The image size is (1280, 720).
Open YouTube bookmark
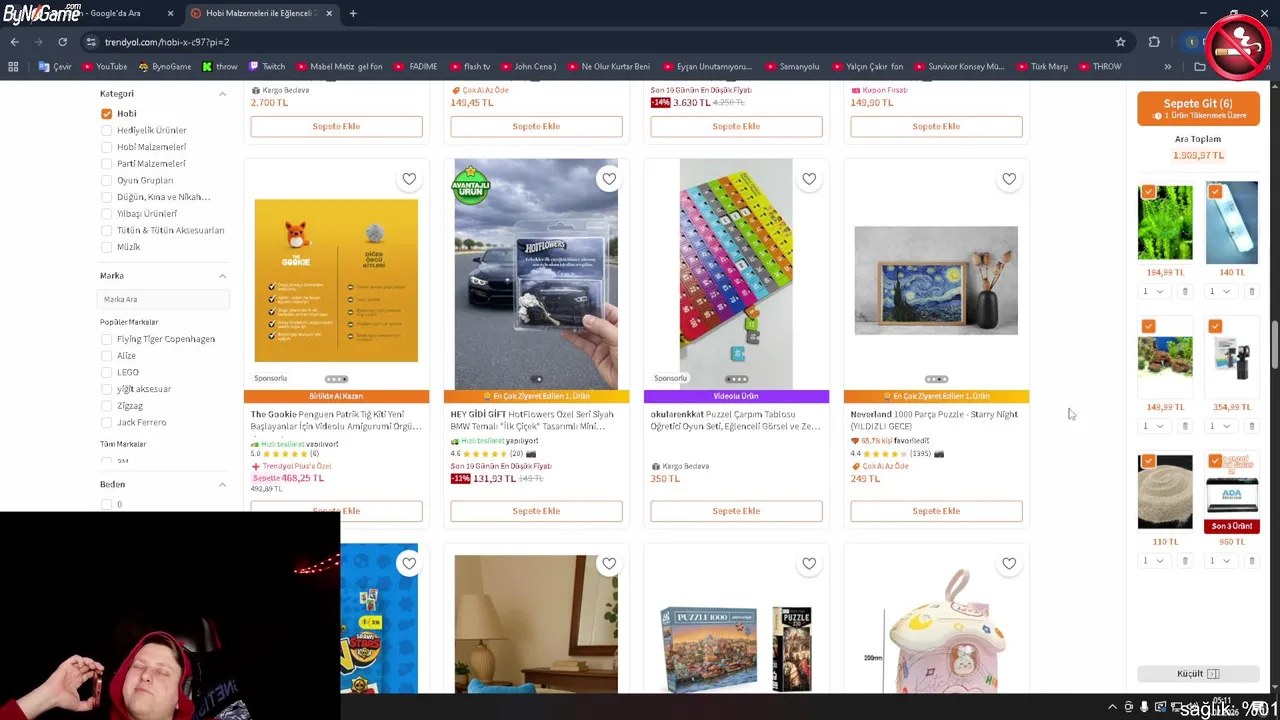tap(104, 67)
